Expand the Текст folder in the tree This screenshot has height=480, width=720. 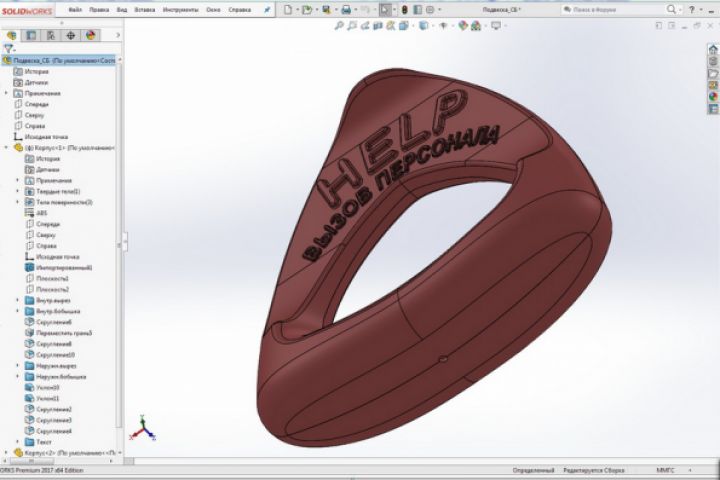(17, 442)
